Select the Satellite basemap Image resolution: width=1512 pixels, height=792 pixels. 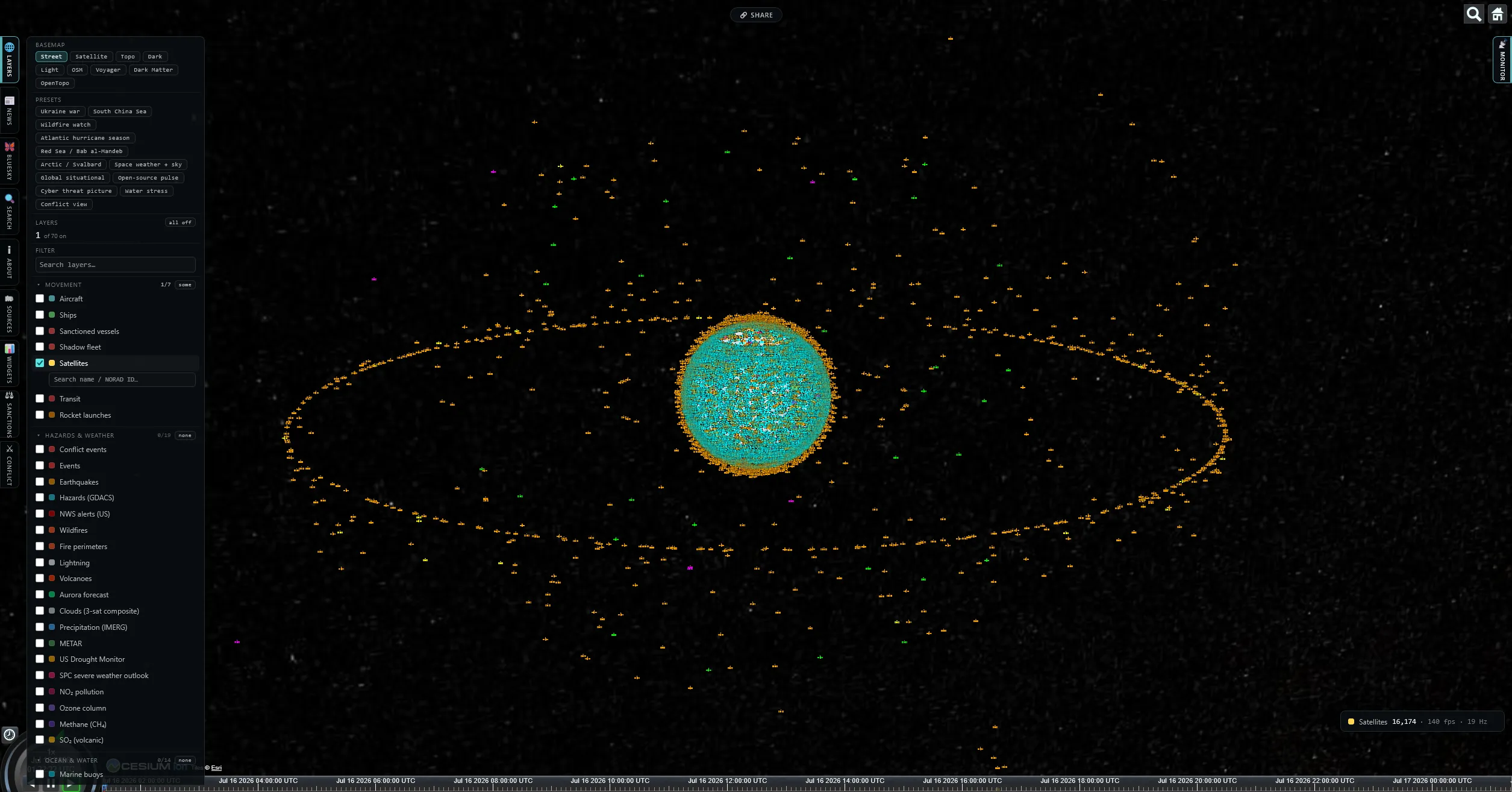(x=91, y=57)
